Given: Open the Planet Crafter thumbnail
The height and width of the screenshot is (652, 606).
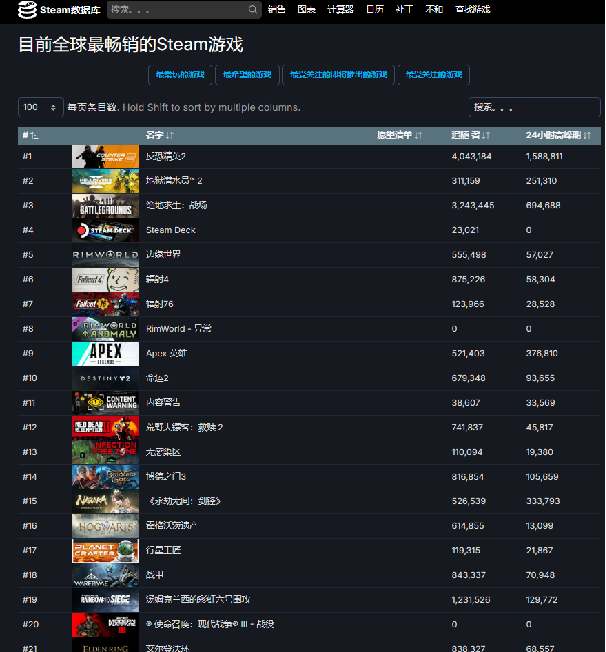Looking at the screenshot, I should coord(105,551).
